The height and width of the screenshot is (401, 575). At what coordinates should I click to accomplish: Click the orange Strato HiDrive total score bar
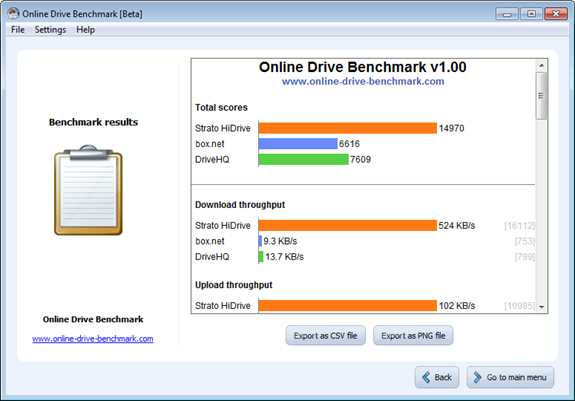click(348, 128)
